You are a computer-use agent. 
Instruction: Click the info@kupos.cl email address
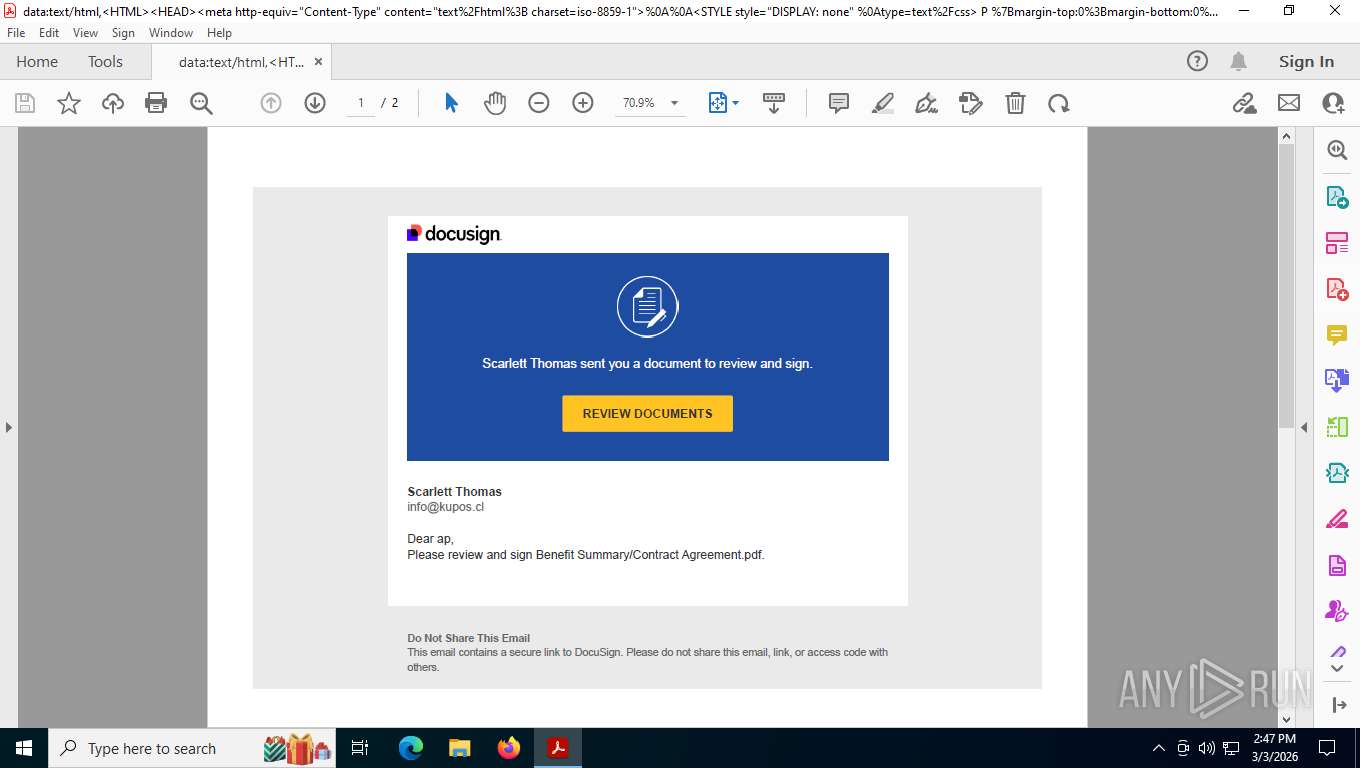[445, 507]
